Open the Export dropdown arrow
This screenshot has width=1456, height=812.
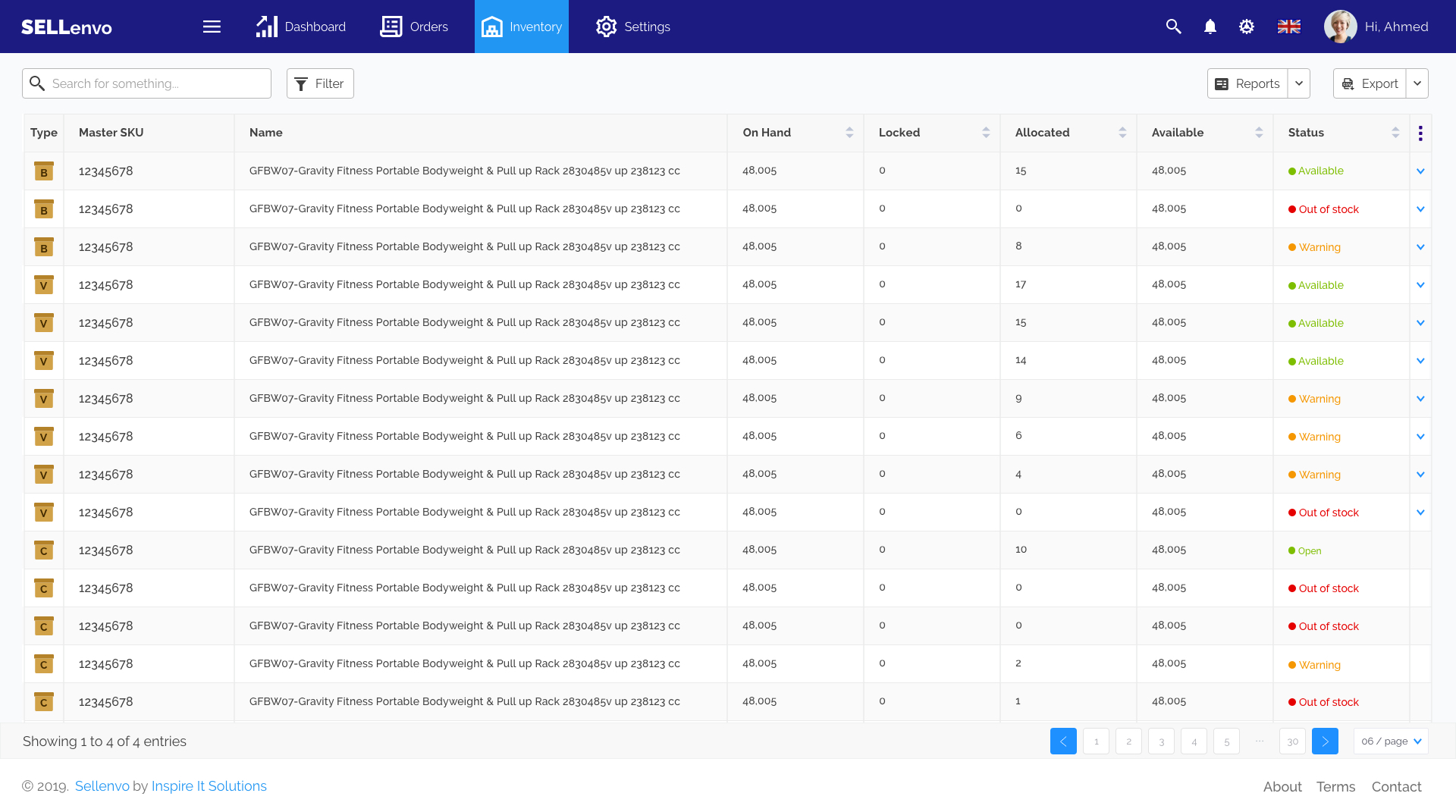[x=1417, y=83]
